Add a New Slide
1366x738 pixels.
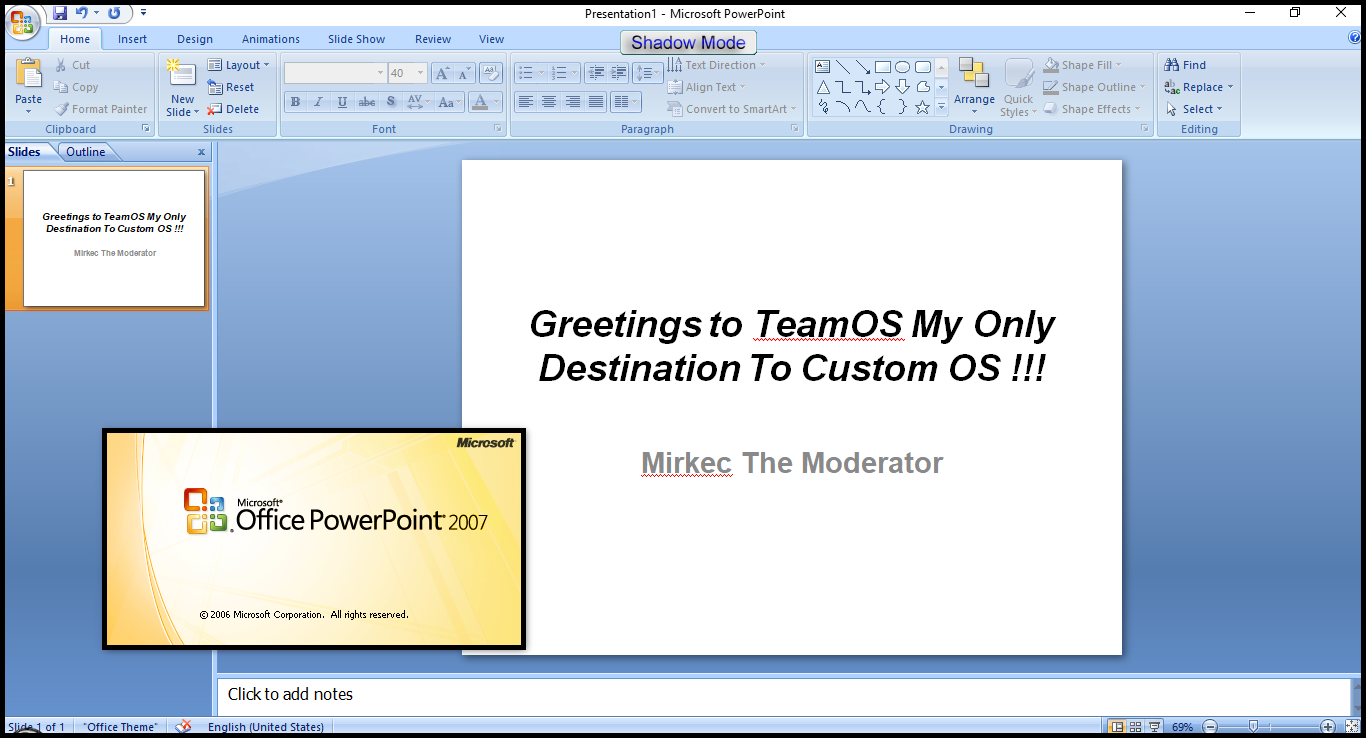pyautogui.click(x=182, y=88)
